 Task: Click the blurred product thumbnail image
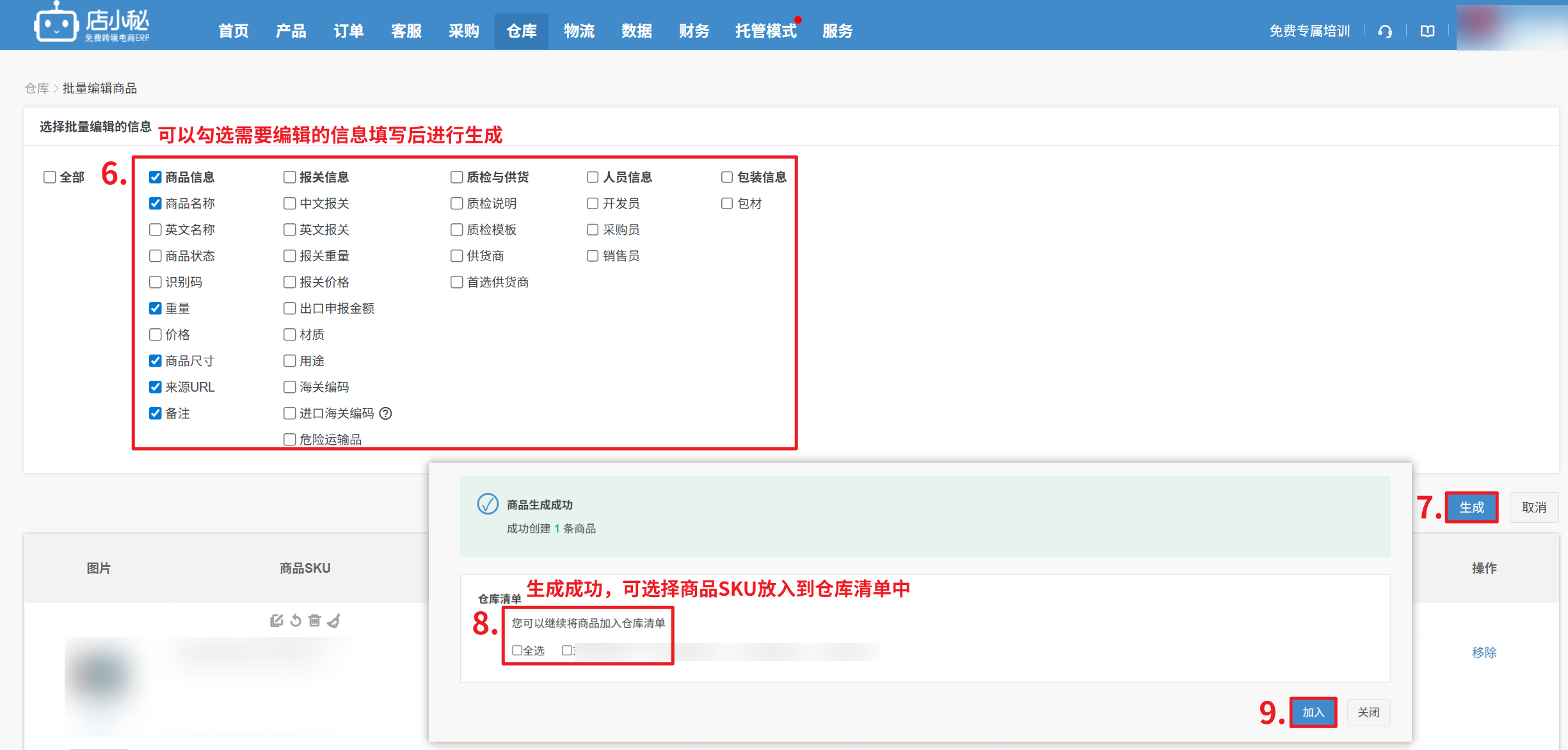[102, 678]
